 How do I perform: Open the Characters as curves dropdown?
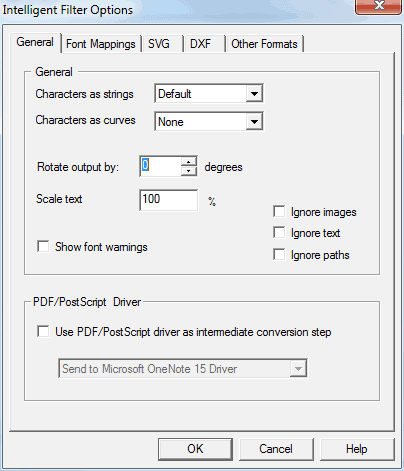click(x=254, y=122)
